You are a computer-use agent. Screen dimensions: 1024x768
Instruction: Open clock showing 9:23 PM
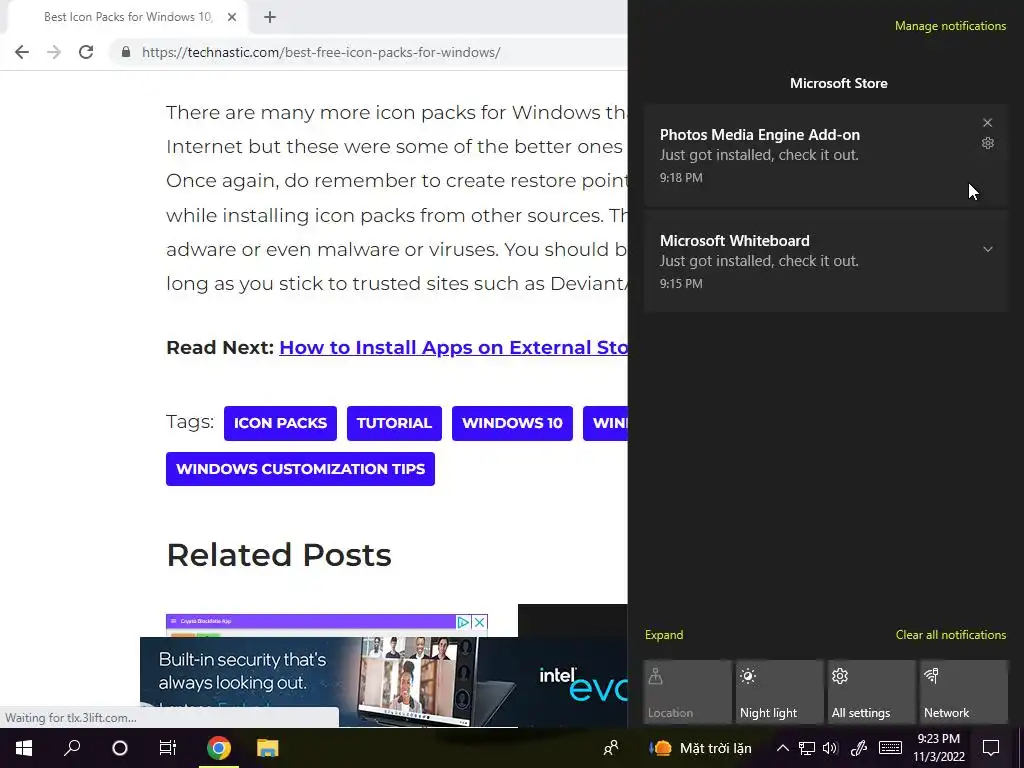coord(938,748)
